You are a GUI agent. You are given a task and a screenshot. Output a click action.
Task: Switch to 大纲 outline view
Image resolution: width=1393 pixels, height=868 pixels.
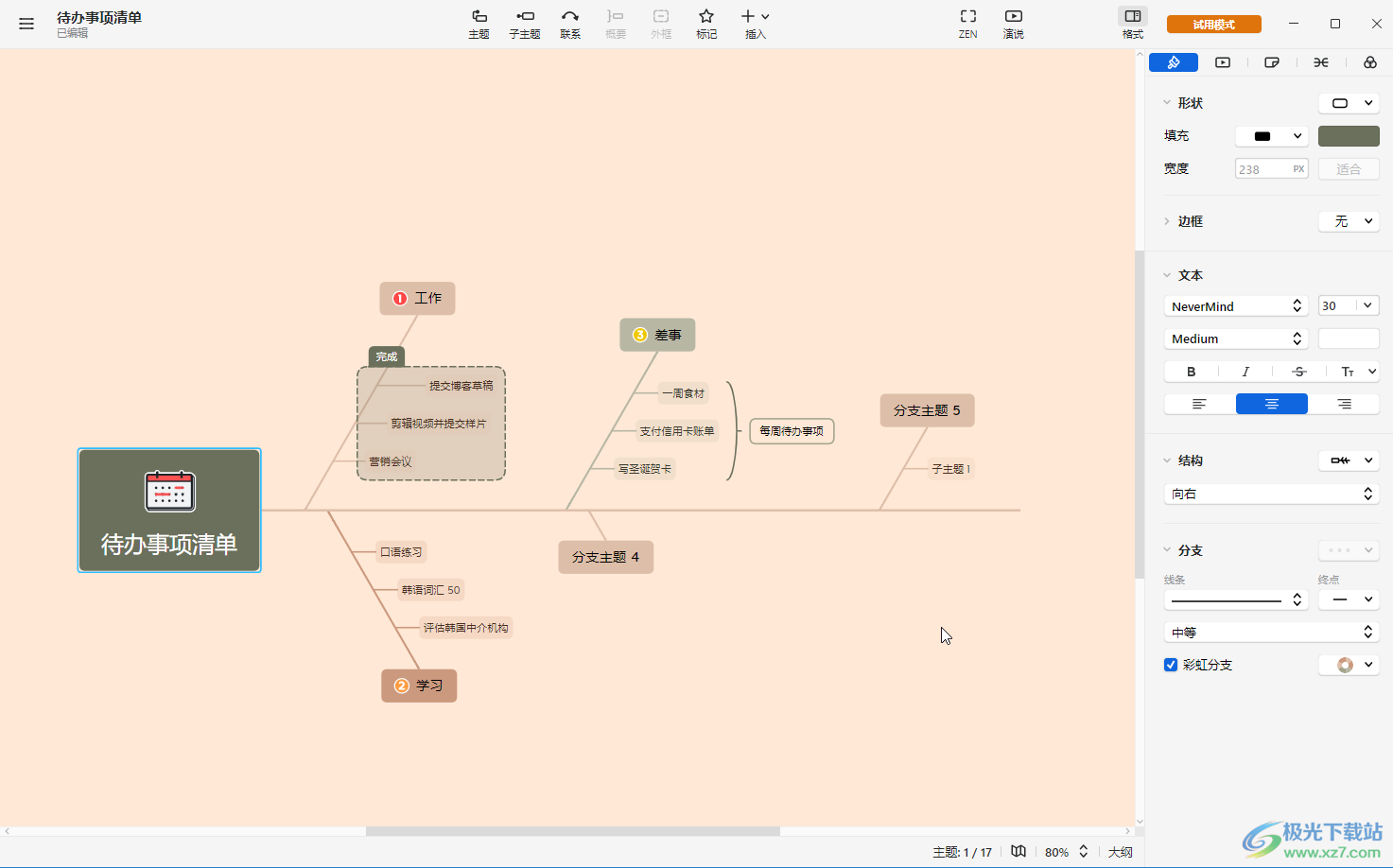(1121, 852)
